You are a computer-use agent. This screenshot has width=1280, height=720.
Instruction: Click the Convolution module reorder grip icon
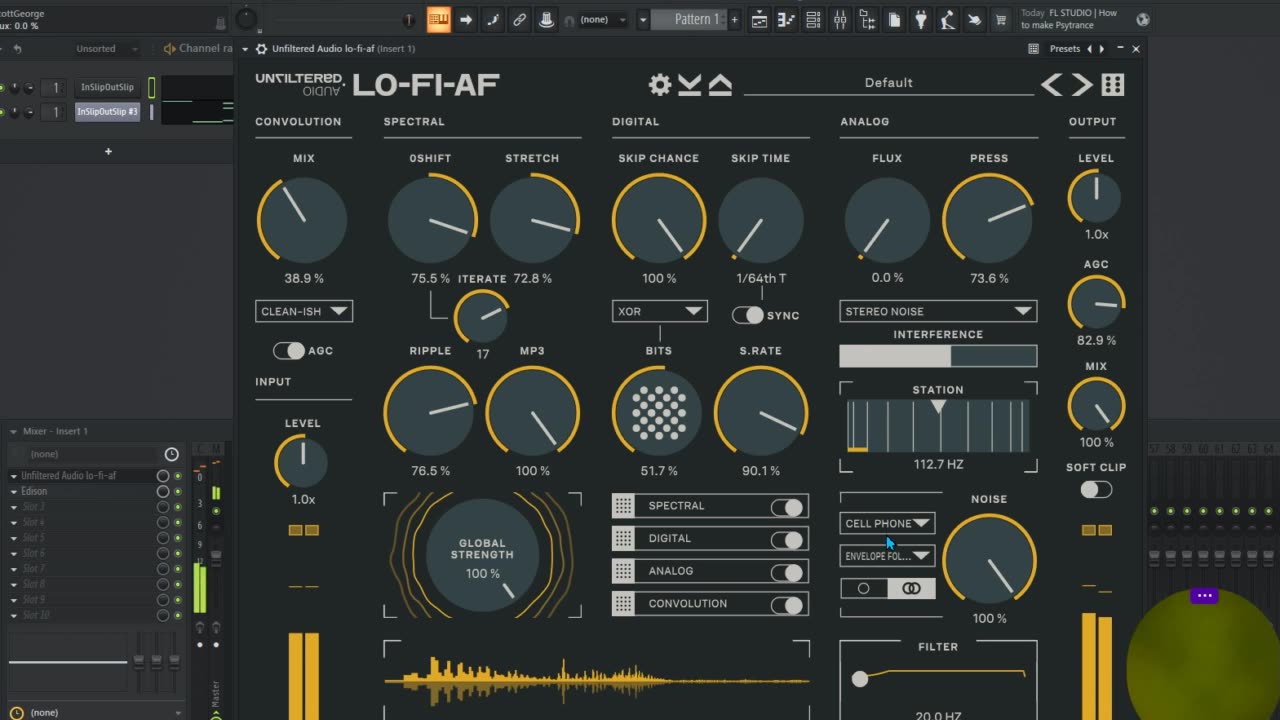tap(623, 604)
